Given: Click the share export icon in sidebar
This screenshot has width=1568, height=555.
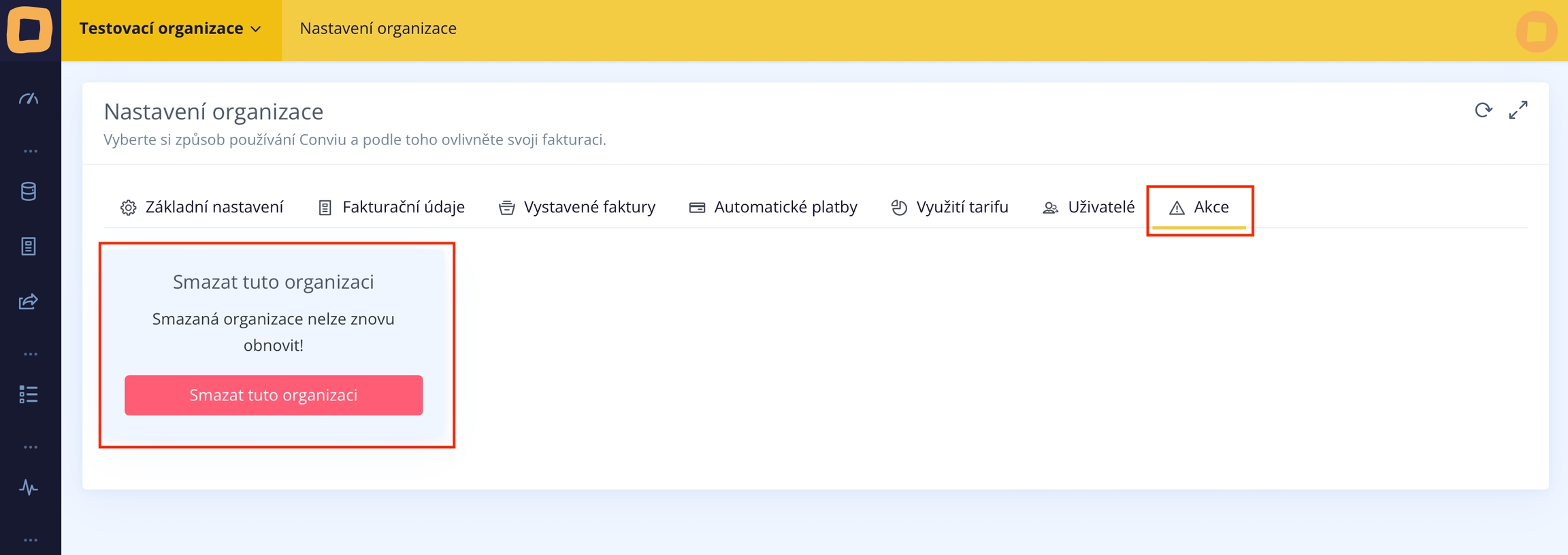Looking at the screenshot, I should tap(29, 302).
